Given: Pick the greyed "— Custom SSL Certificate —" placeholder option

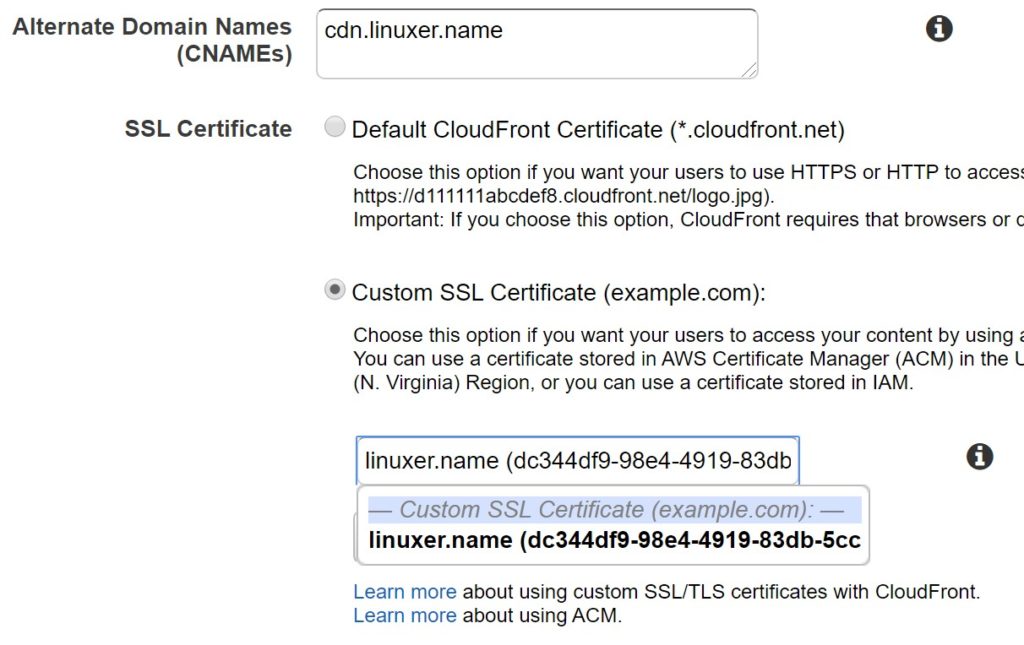Looking at the screenshot, I should click(x=605, y=510).
